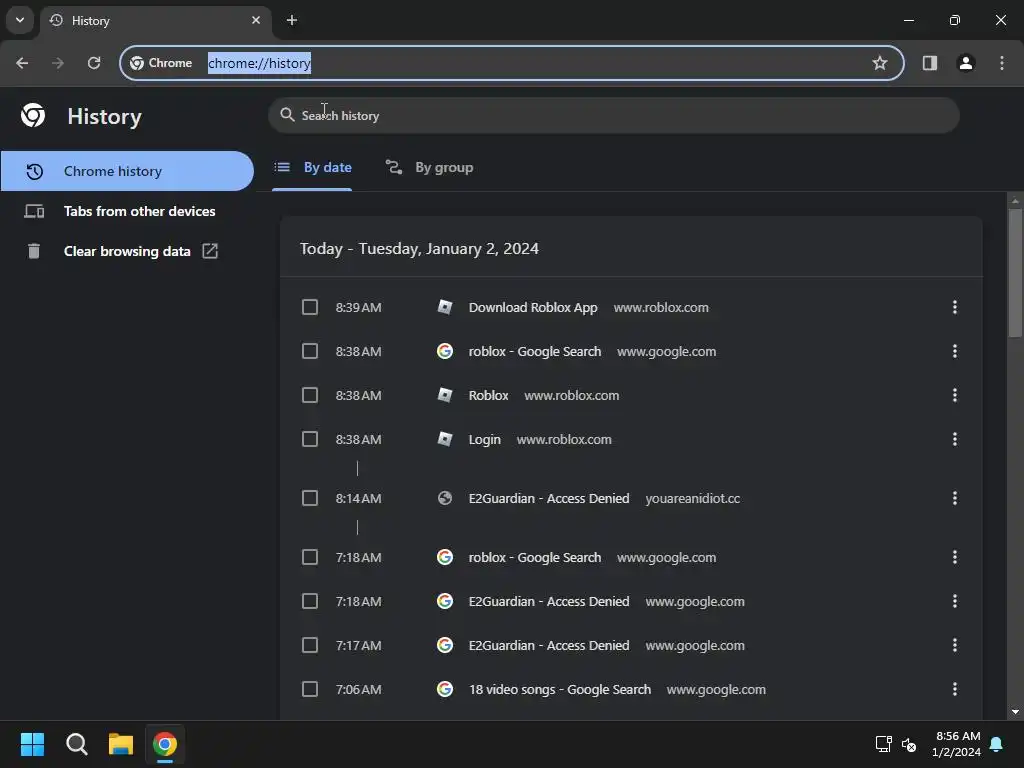This screenshot has width=1024, height=768.
Task: Click the back navigation arrow
Action: [x=22, y=63]
